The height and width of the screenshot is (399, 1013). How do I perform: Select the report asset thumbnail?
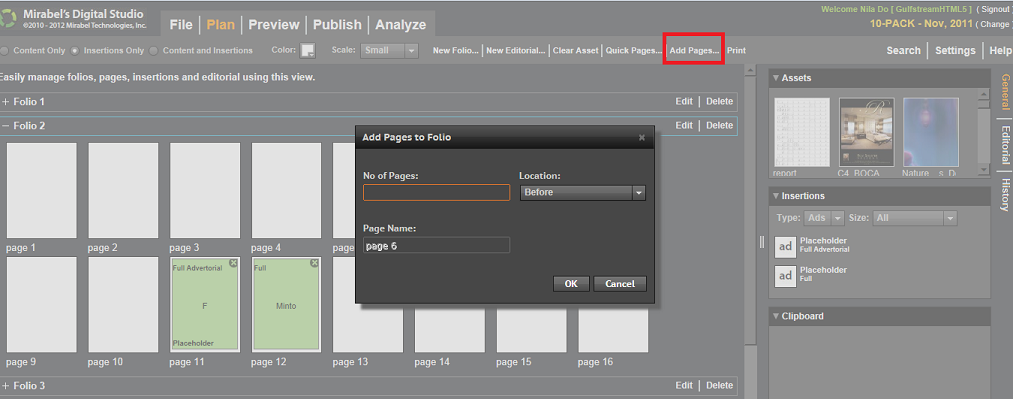(x=802, y=133)
